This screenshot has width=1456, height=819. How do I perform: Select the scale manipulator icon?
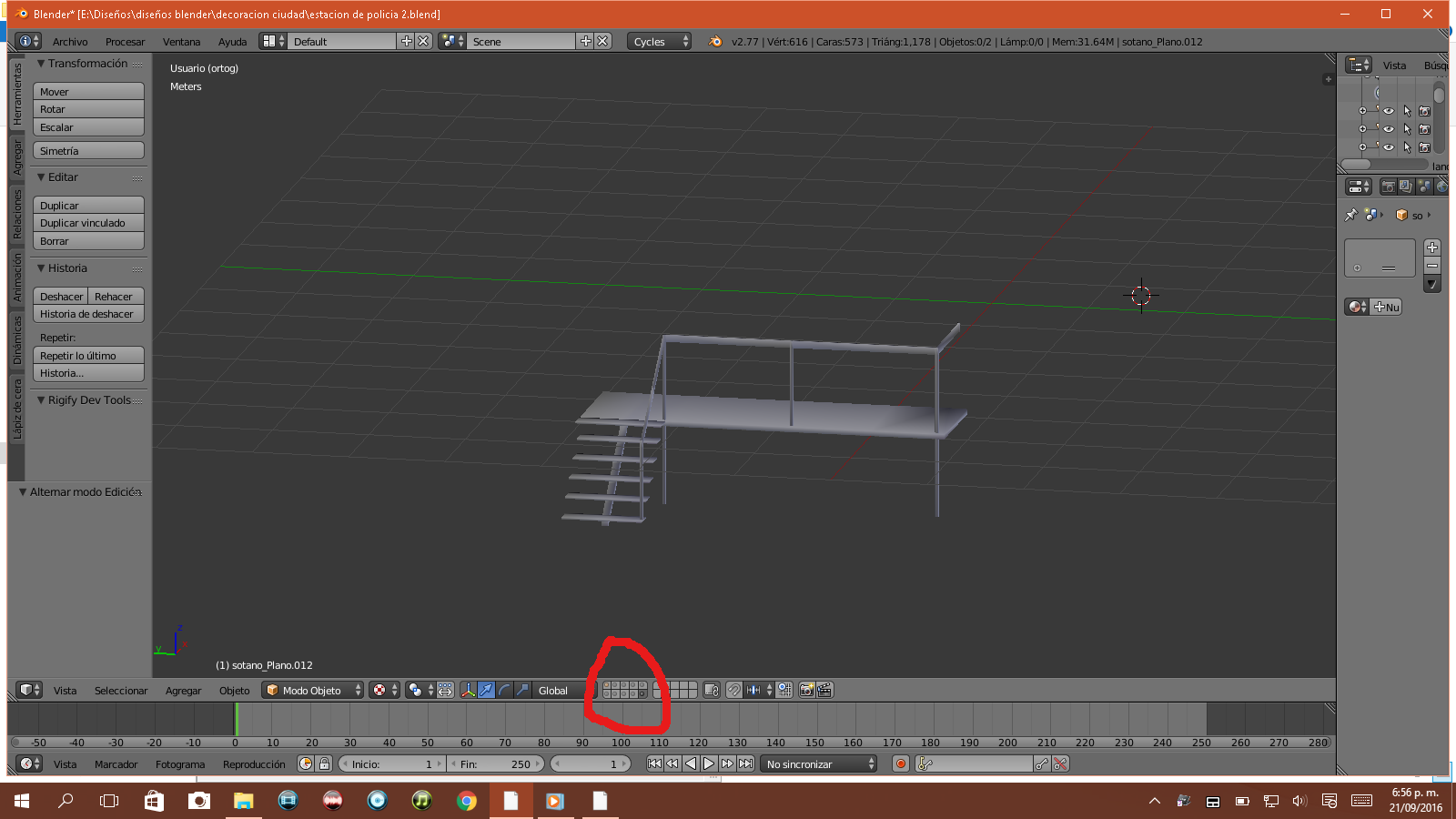(522, 690)
